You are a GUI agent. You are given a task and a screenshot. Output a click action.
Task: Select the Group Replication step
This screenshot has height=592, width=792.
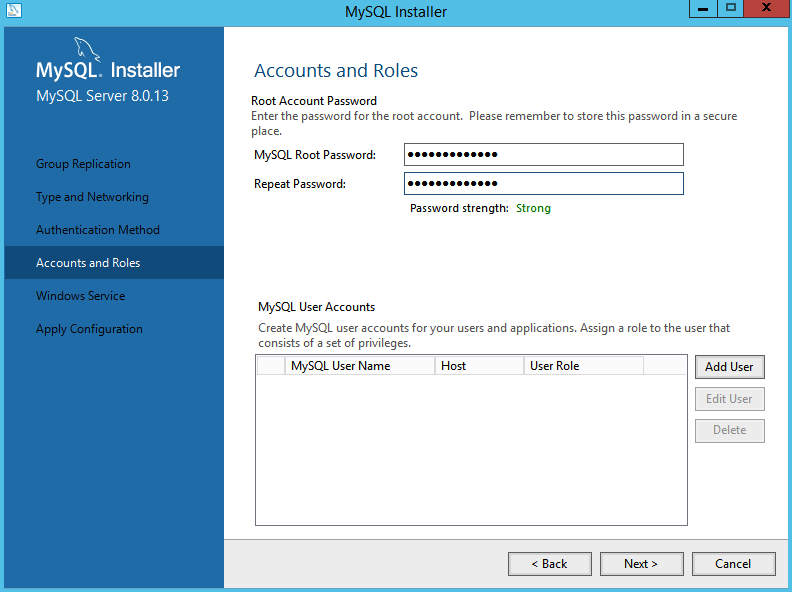click(x=83, y=164)
